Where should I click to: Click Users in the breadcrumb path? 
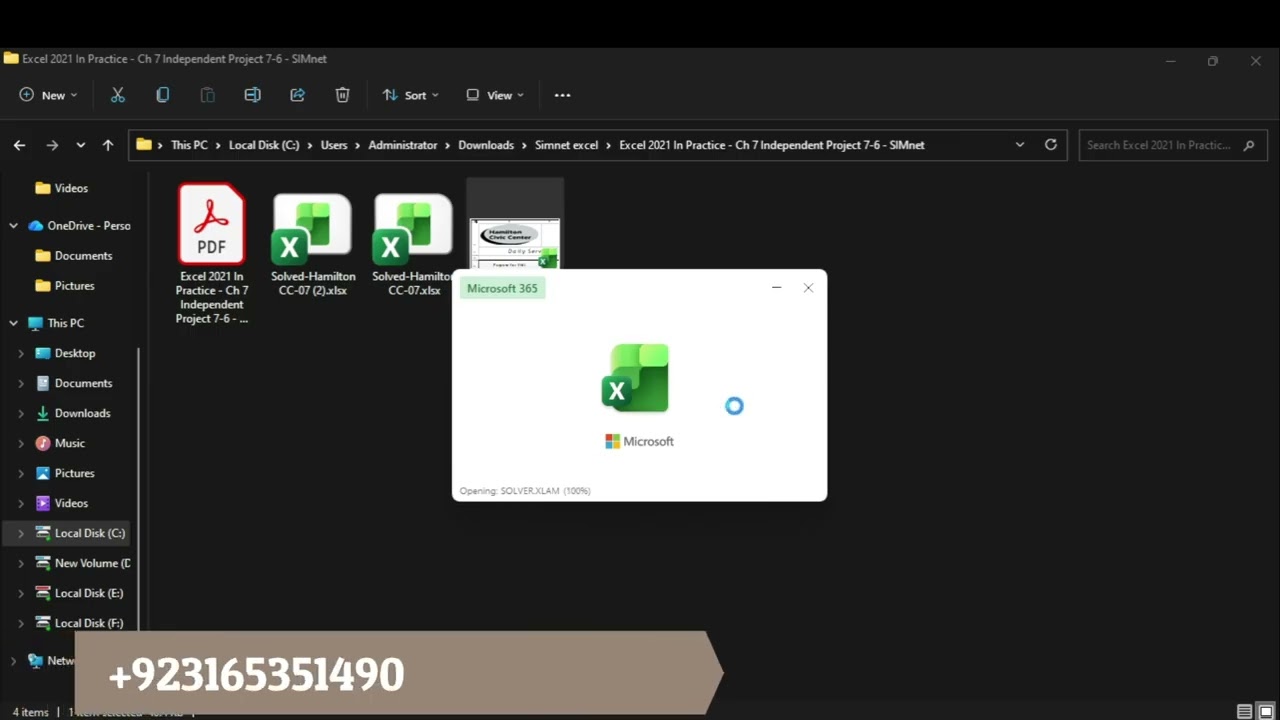334,145
